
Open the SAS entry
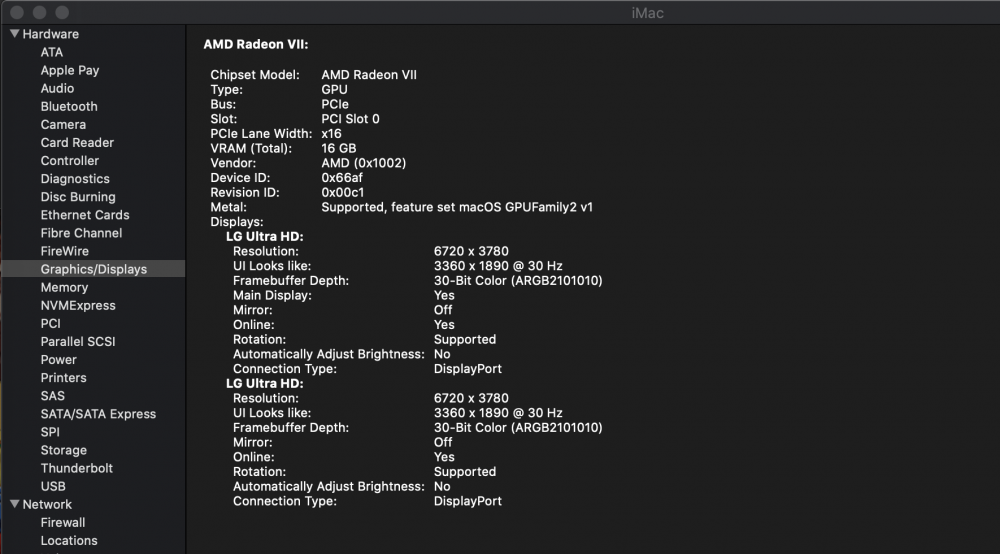(x=52, y=396)
